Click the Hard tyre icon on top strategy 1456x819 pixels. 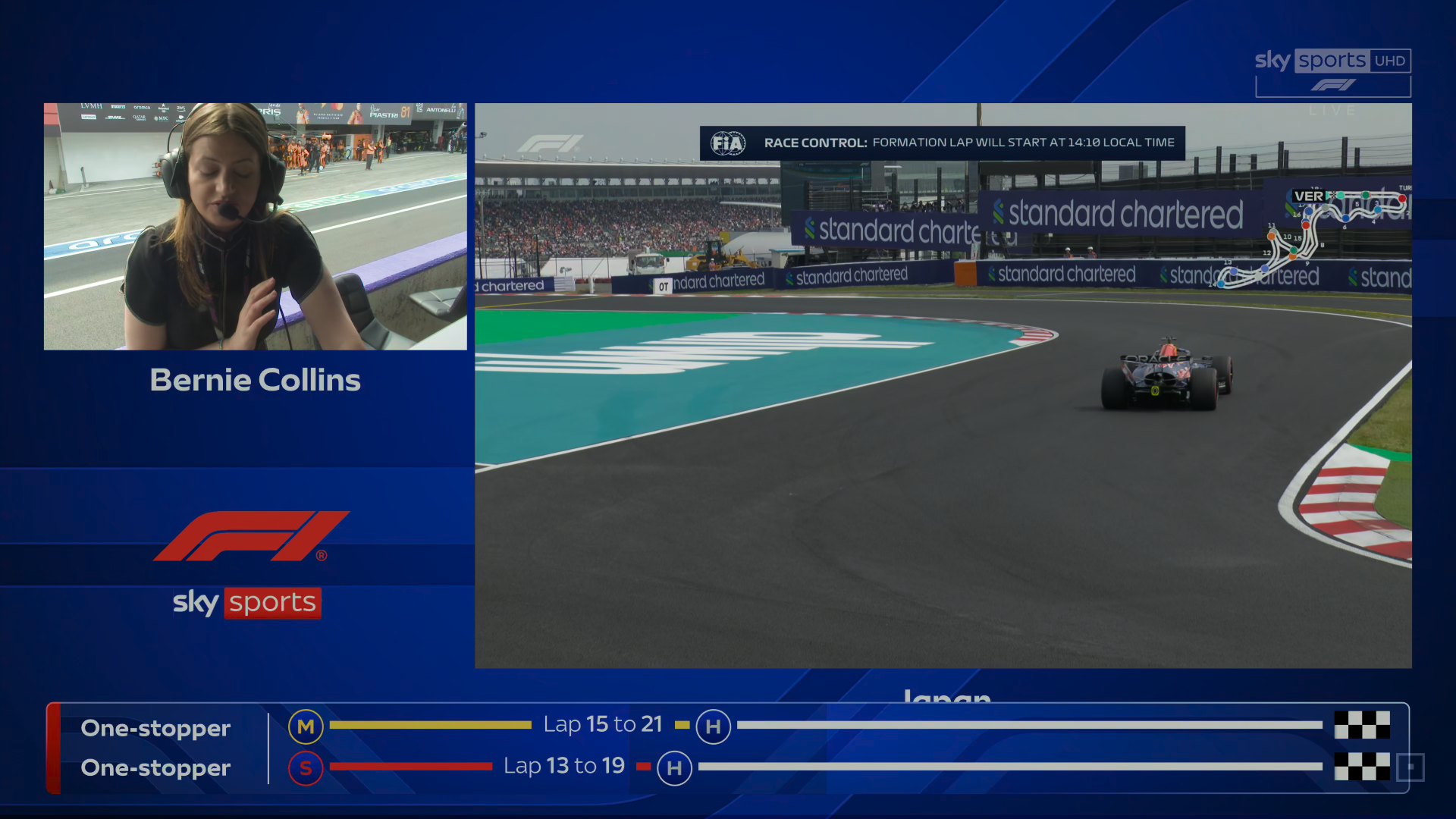pos(713,727)
